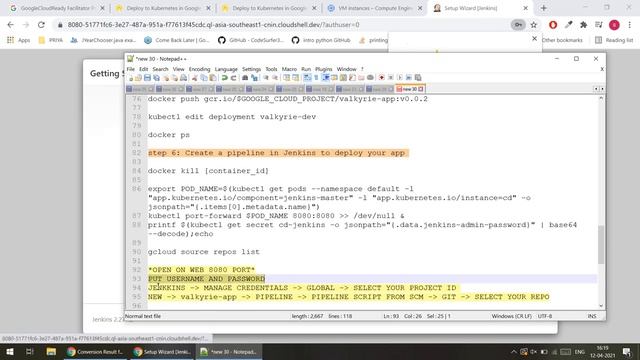The width and height of the screenshot is (640, 360).
Task: Open the 'Intro python GitHub' bookmark
Action: pyautogui.click(x=321, y=40)
